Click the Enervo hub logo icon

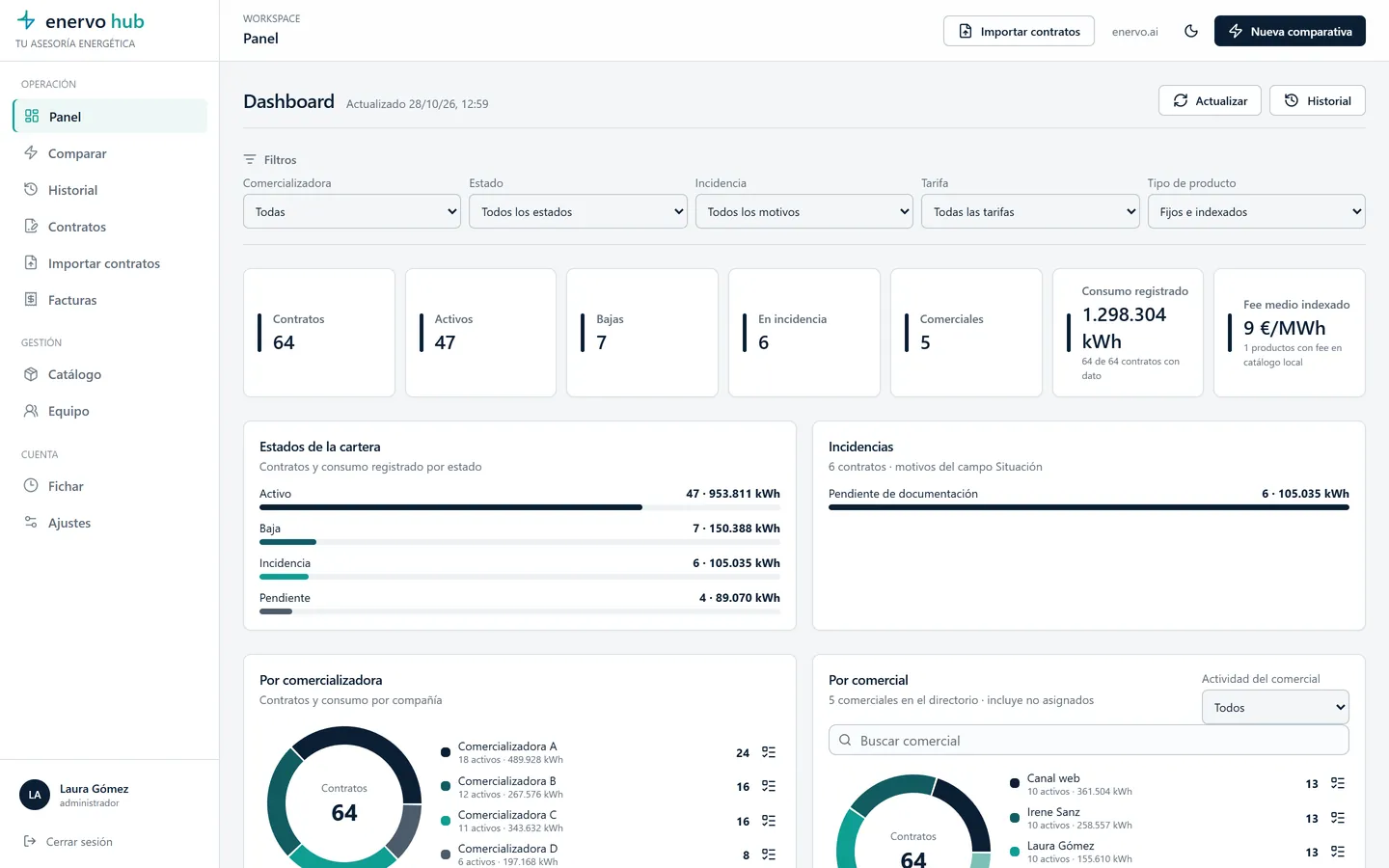(26, 20)
